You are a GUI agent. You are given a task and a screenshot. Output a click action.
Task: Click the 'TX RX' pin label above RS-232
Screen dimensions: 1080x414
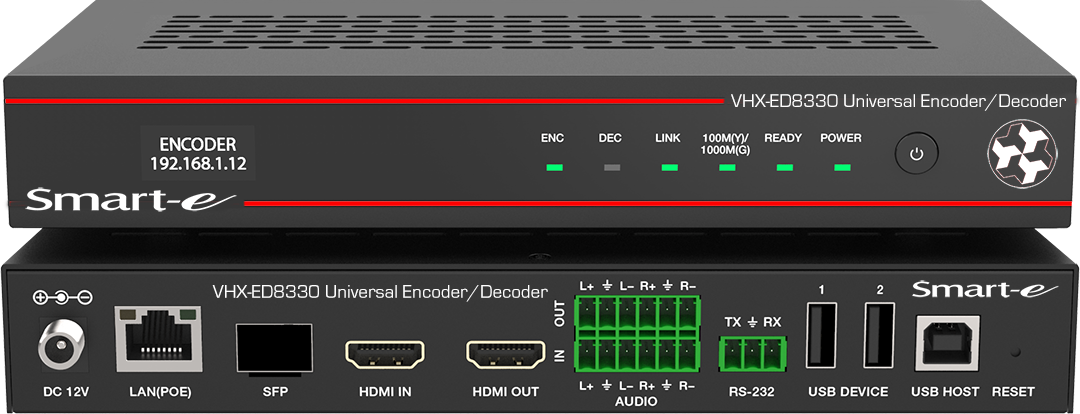pyautogui.click(x=751, y=322)
